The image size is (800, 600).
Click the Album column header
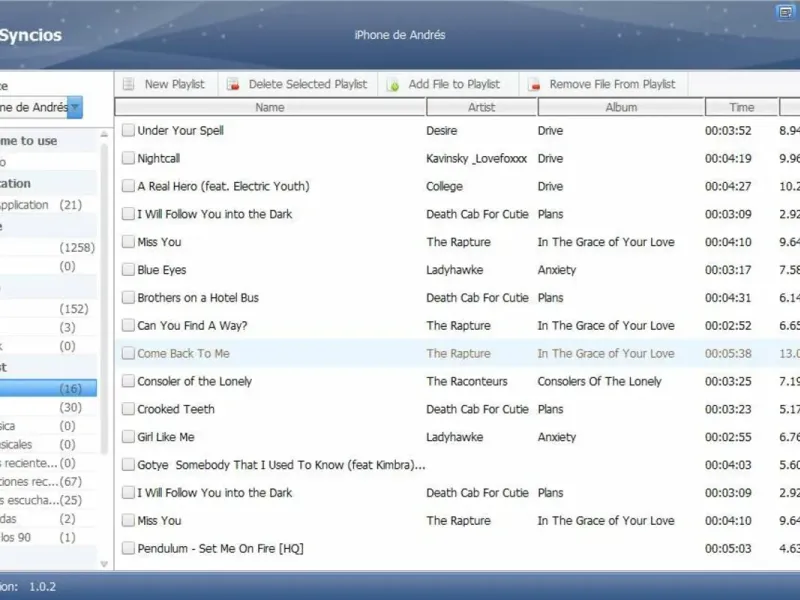point(621,107)
